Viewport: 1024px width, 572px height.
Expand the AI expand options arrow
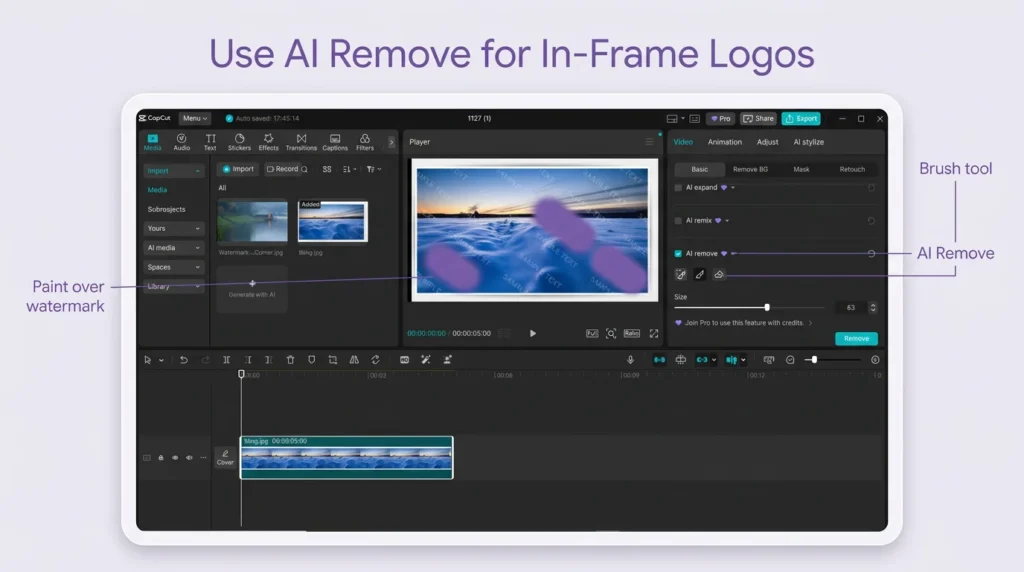tap(733, 188)
